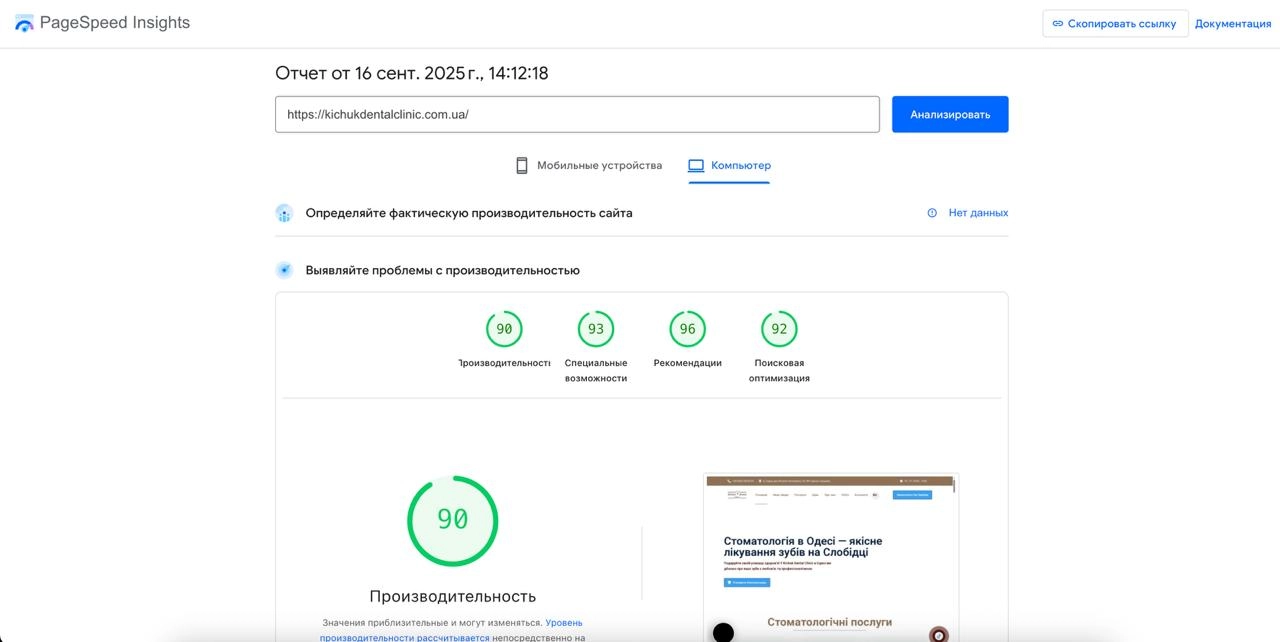Click the info icon next to Нет данных

[x=932, y=213]
